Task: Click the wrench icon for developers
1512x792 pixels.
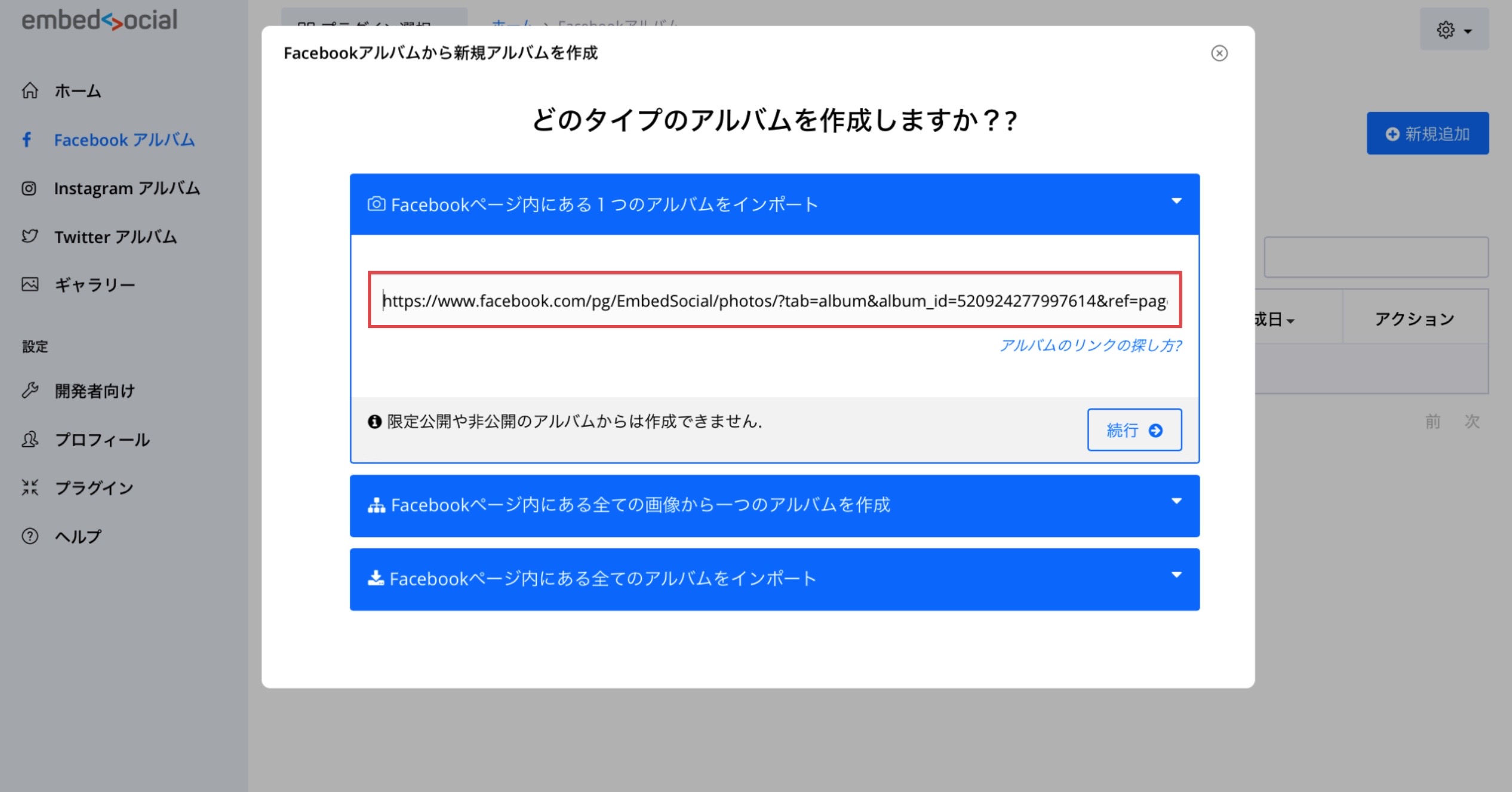Action: point(30,391)
